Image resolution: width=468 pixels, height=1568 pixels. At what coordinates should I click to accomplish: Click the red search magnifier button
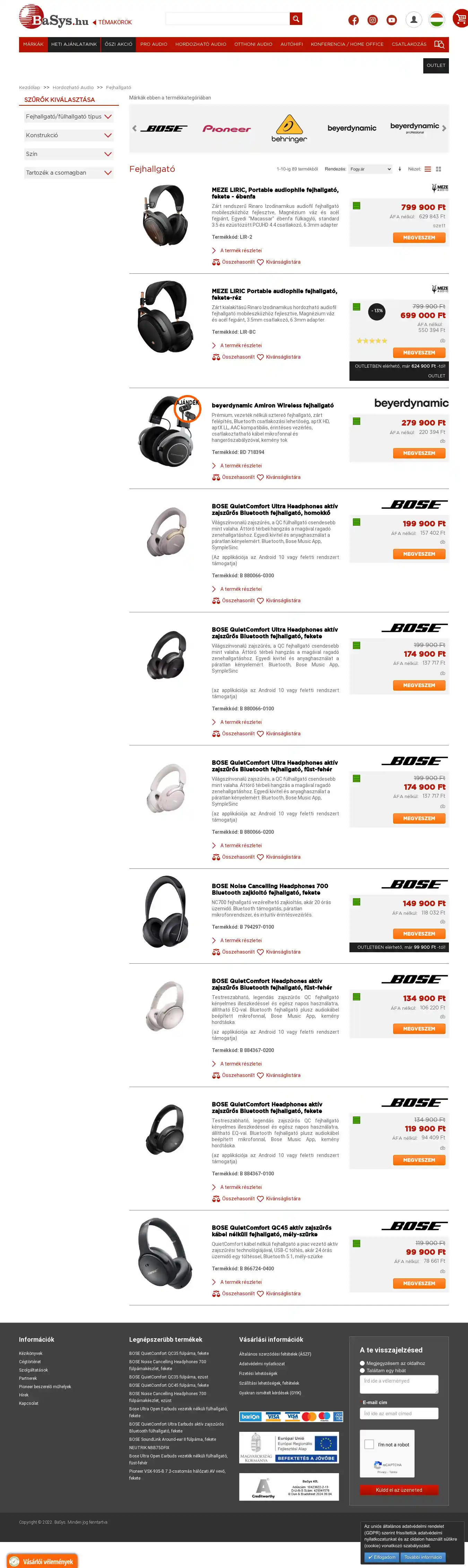296,19
